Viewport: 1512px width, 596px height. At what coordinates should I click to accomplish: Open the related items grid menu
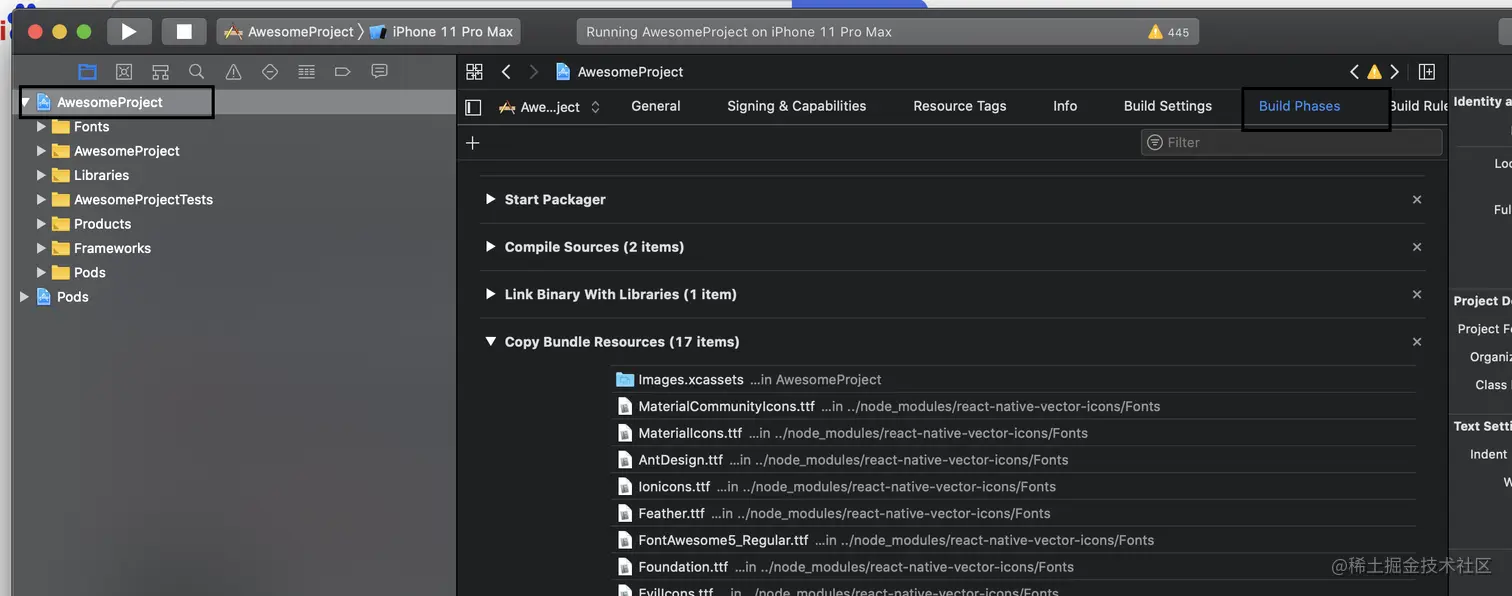[474, 72]
